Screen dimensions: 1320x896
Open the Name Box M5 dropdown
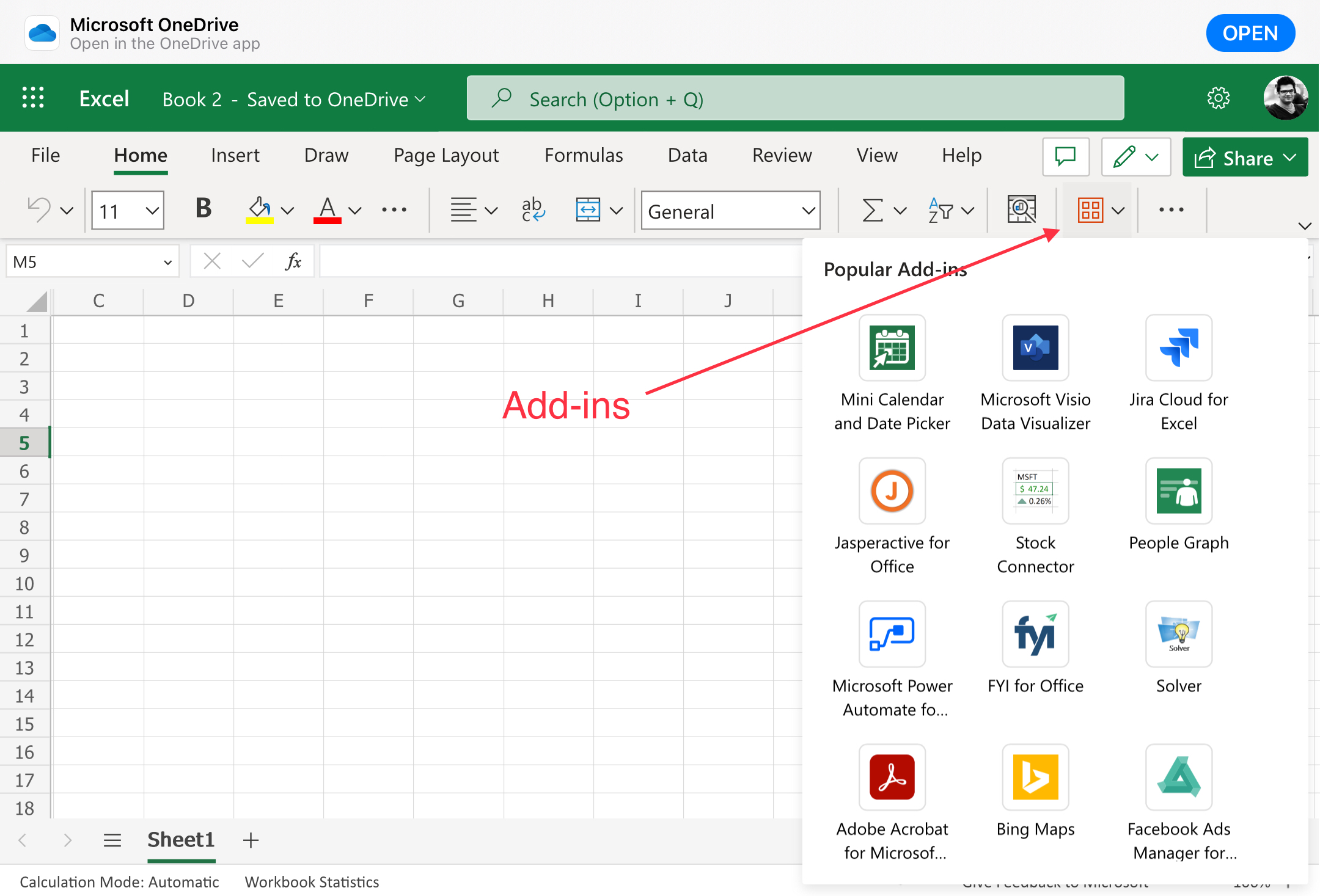click(x=167, y=263)
